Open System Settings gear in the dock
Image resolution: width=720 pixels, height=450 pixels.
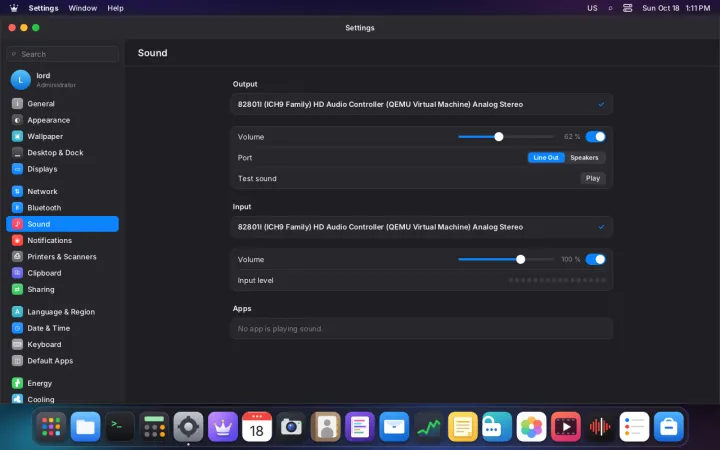(x=188, y=427)
